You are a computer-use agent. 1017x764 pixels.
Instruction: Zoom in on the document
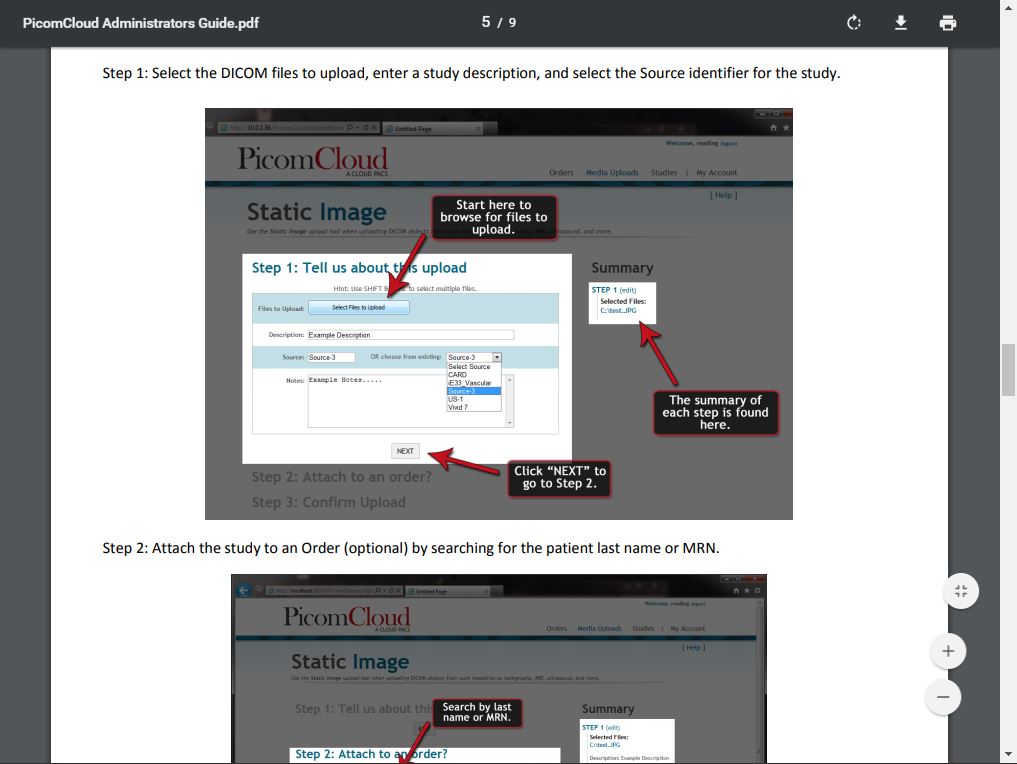[x=947, y=650]
